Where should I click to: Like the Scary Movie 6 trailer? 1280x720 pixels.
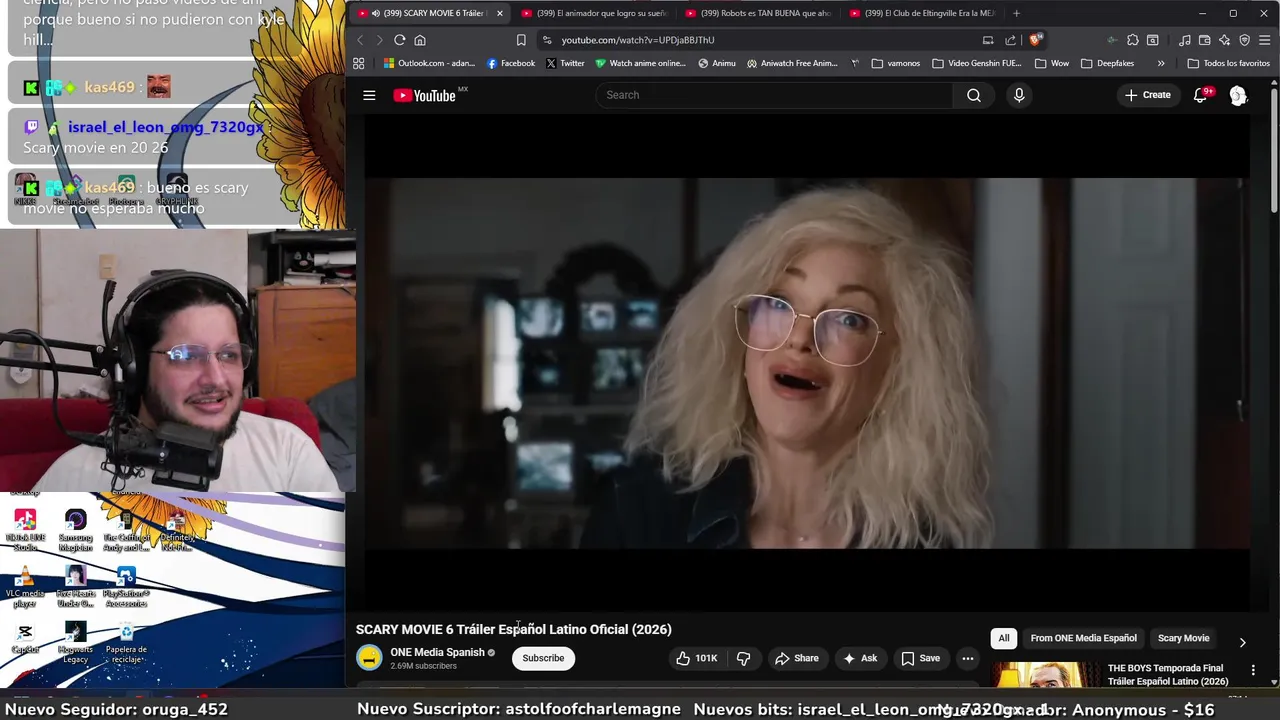tap(696, 658)
